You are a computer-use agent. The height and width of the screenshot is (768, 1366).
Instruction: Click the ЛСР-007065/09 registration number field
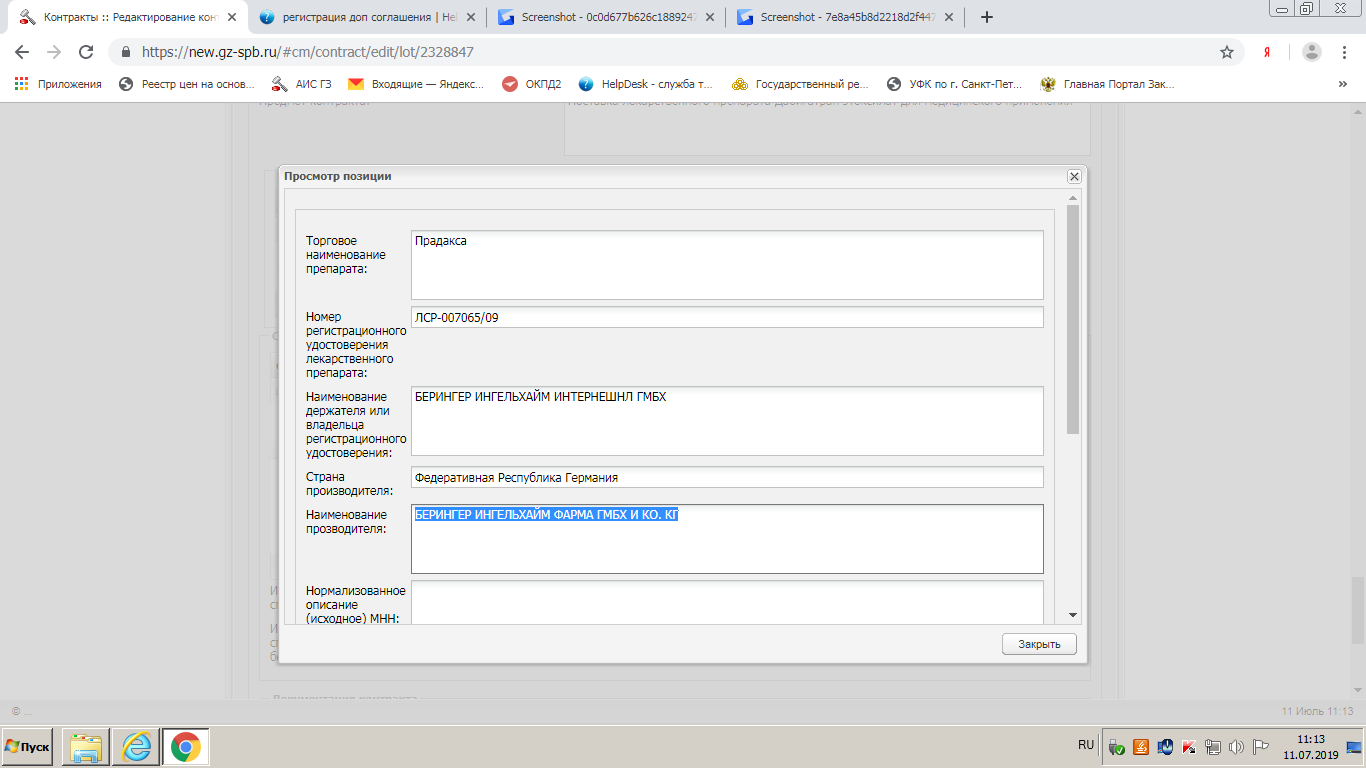coord(727,317)
